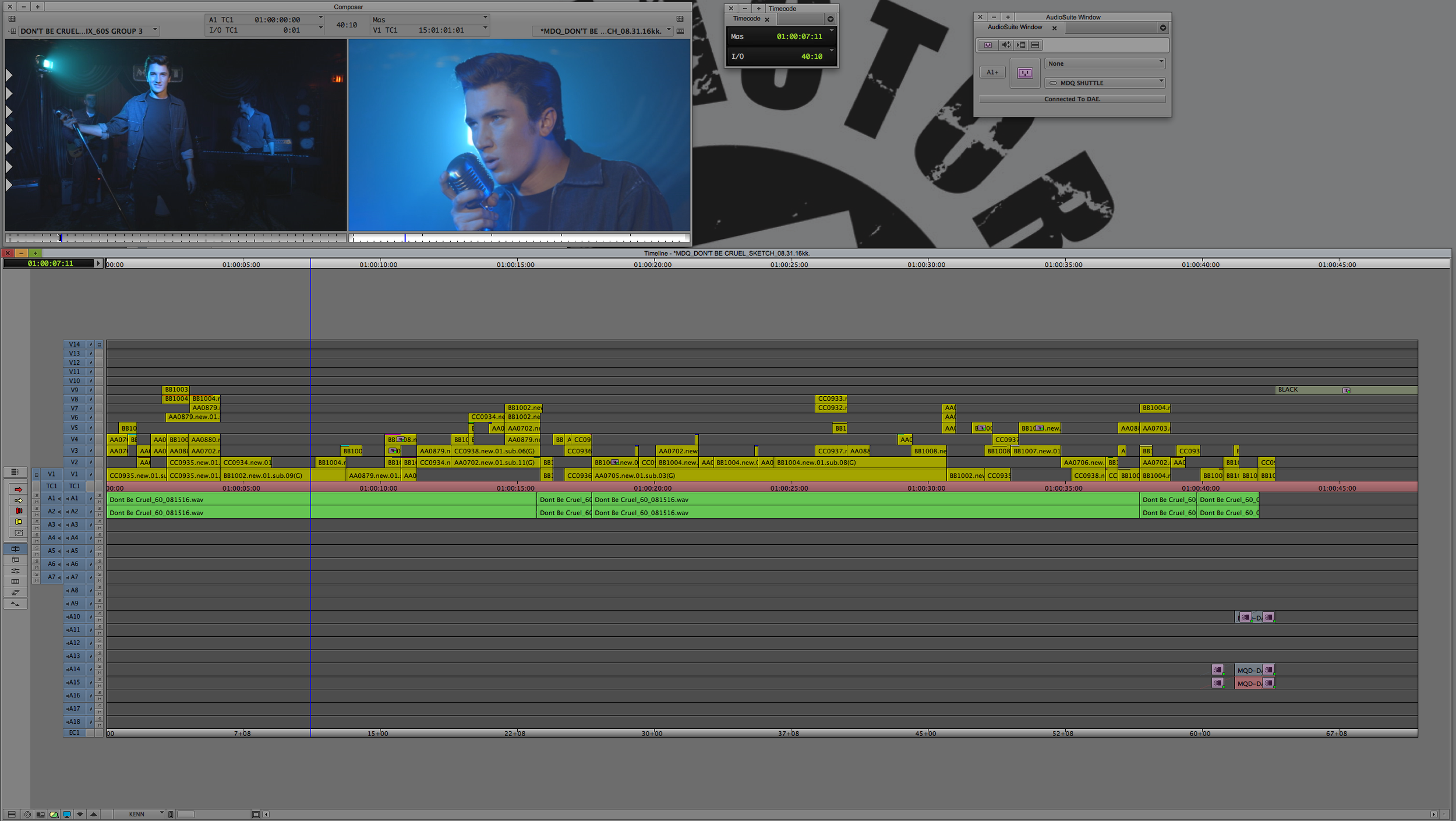Screen dimensions: 1456x821
Task: Open the fast menu icon in AudioSuite toolbar
Action: coord(1035,45)
